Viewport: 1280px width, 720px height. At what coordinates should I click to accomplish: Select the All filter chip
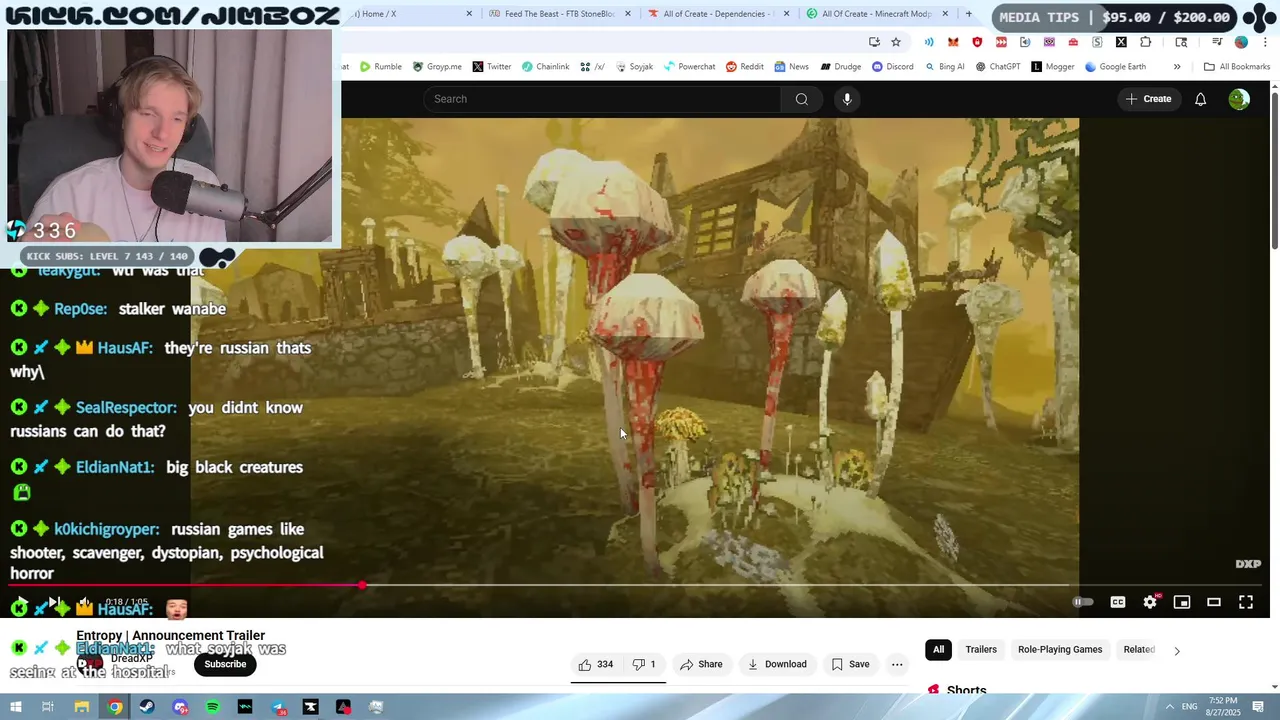[938, 650]
